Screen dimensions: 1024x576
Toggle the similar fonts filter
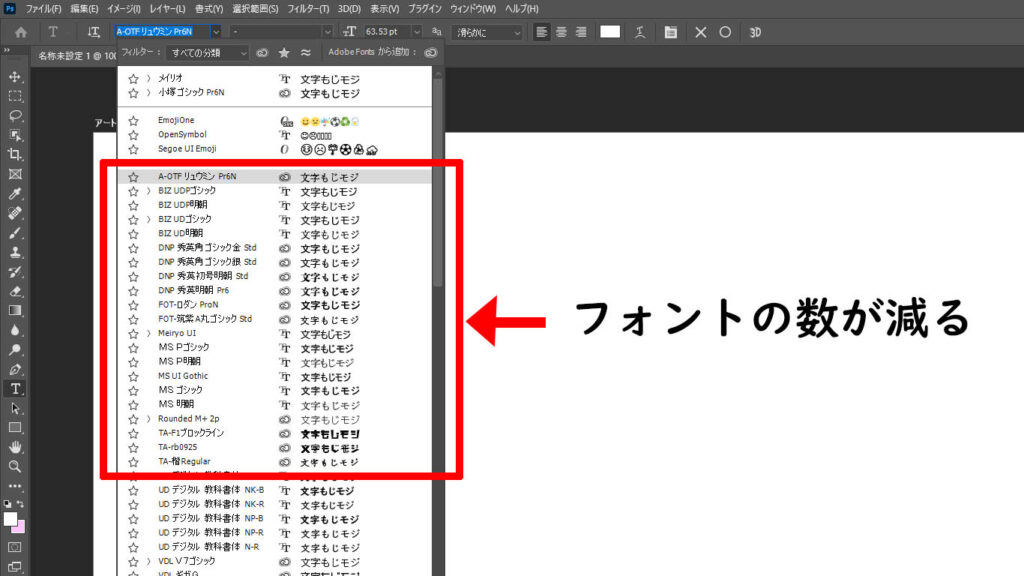pyautogui.click(x=306, y=52)
